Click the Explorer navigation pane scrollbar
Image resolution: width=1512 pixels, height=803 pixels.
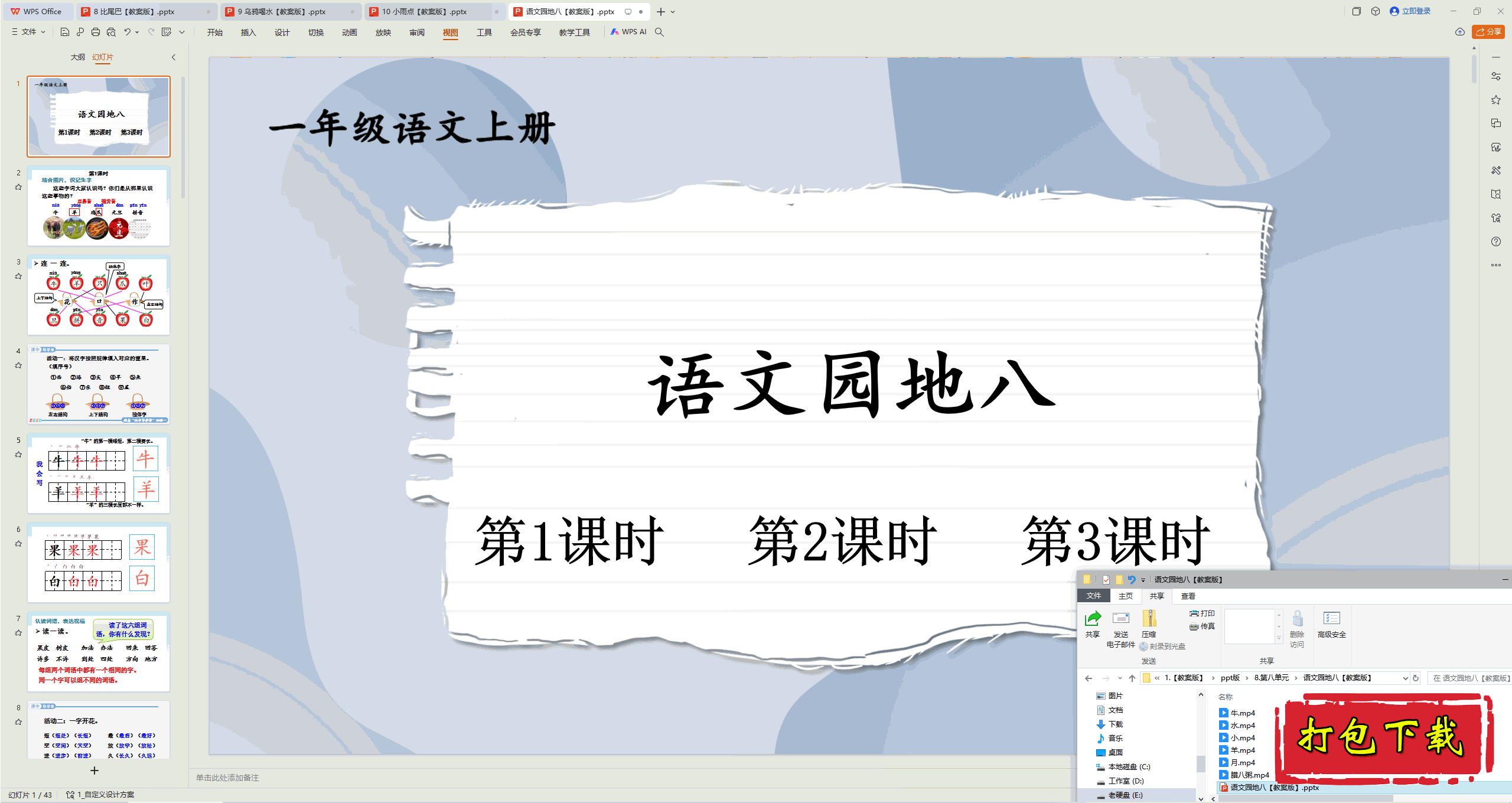[1201, 763]
